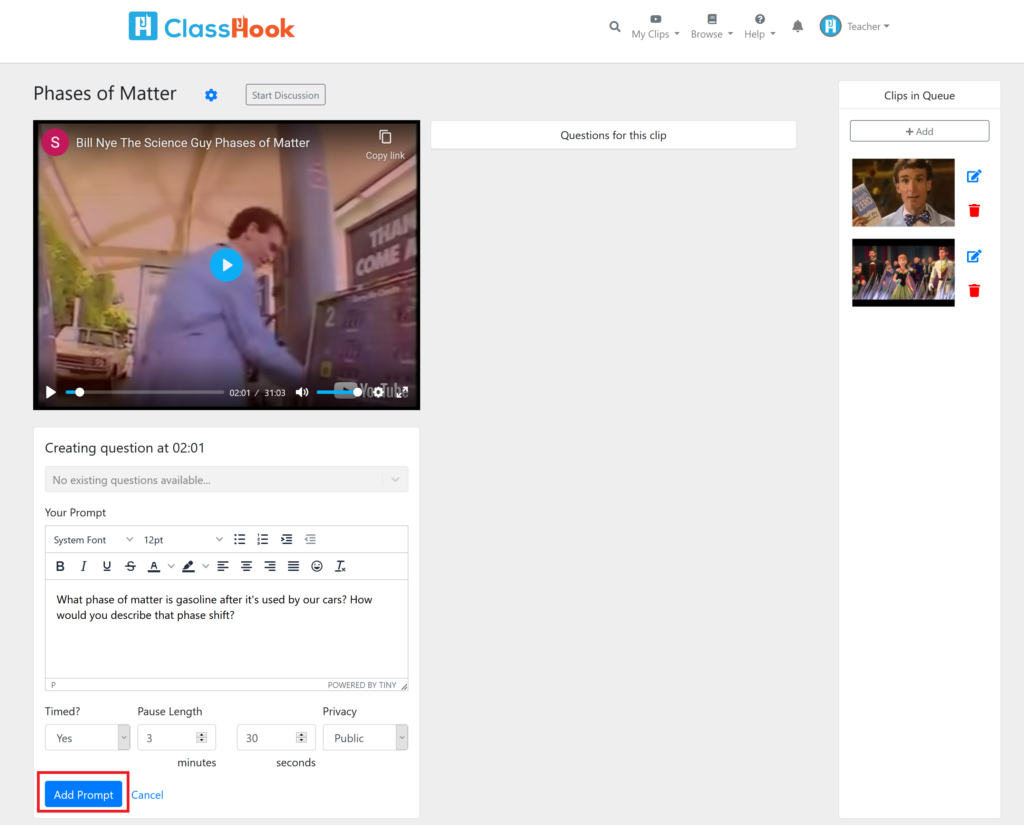Click the notifications bell icon
1024x825 pixels.
pos(797,26)
